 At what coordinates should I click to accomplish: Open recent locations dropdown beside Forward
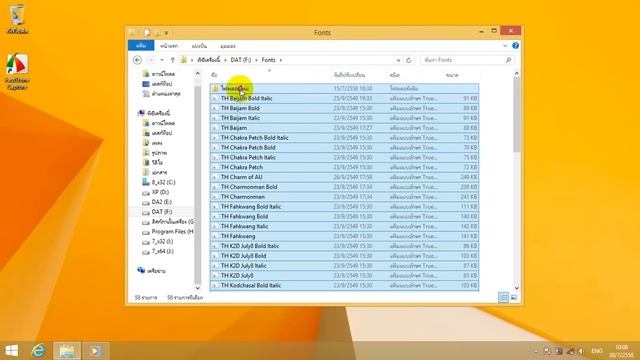(162, 60)
